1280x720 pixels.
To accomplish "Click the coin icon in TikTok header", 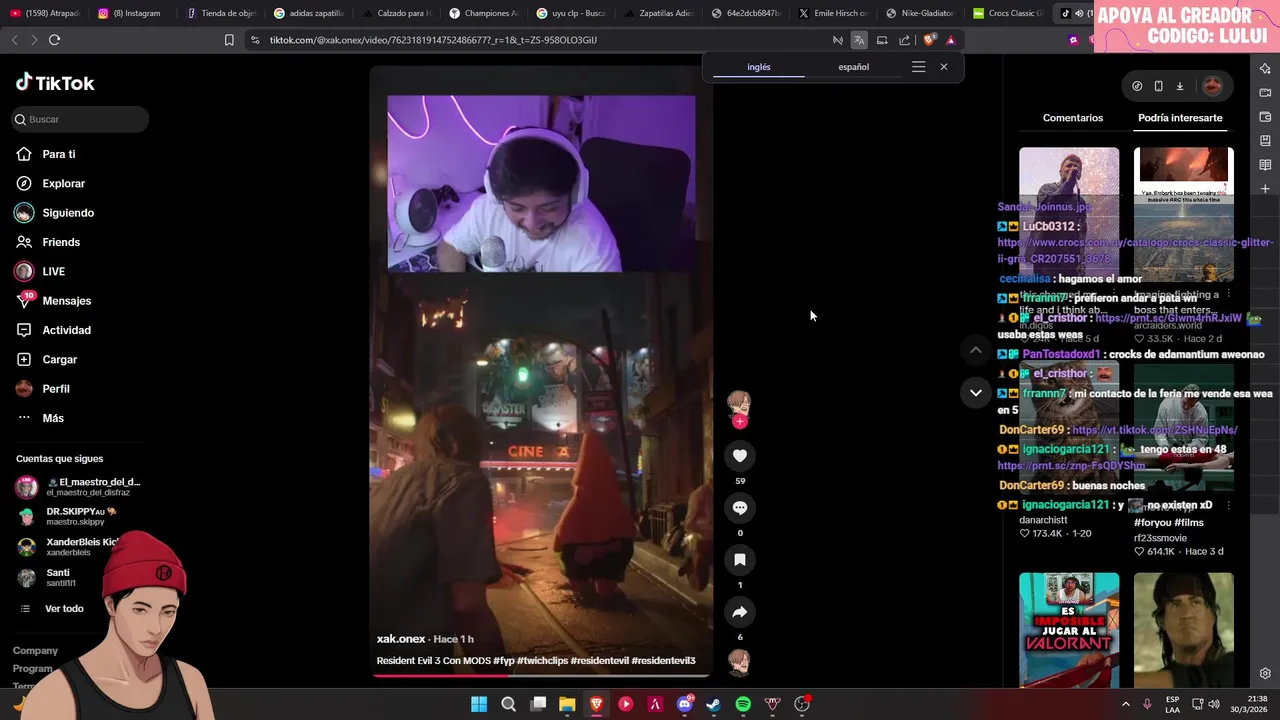I will click(1137, 86).
